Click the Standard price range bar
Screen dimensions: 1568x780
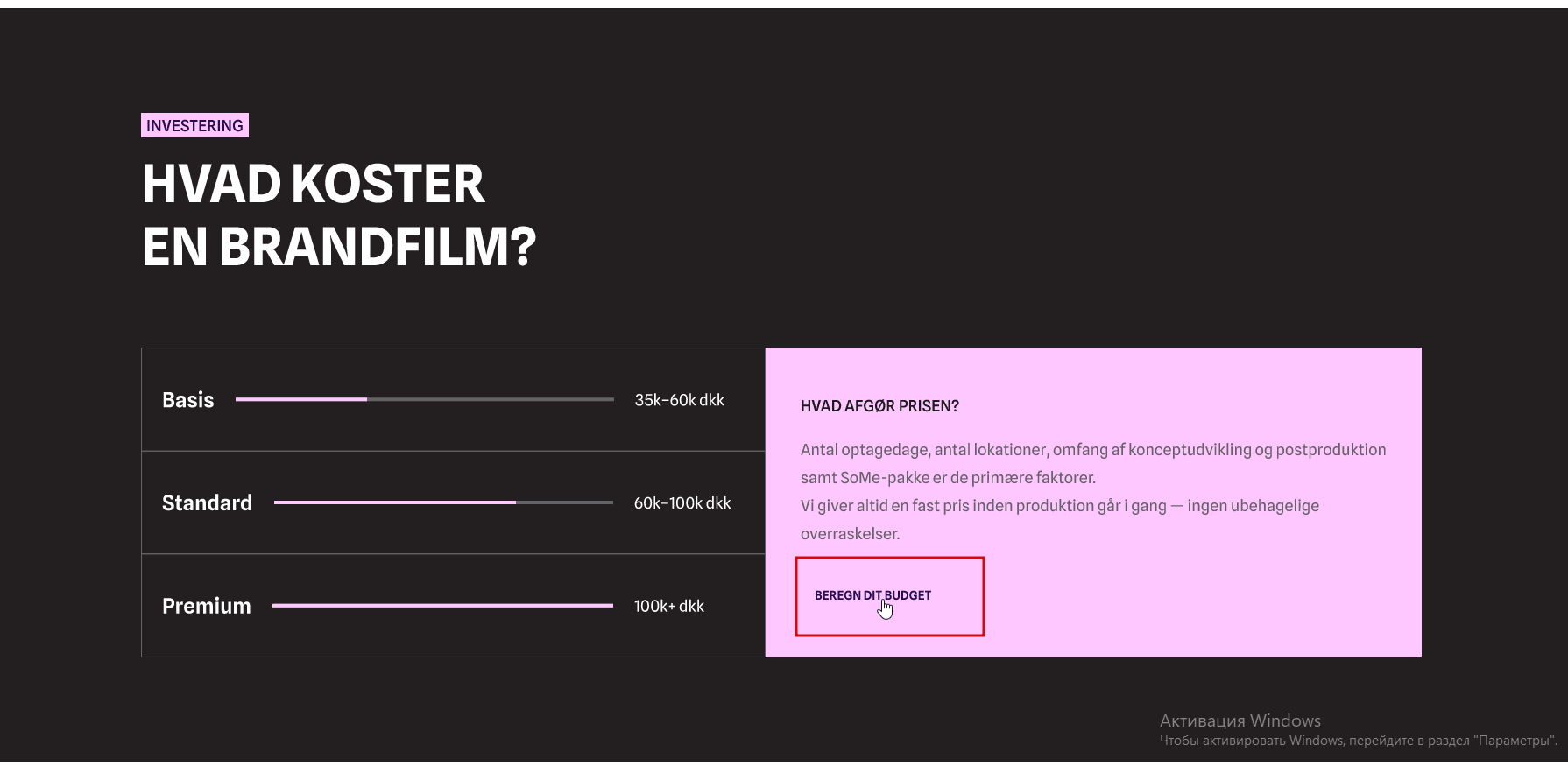443,503
